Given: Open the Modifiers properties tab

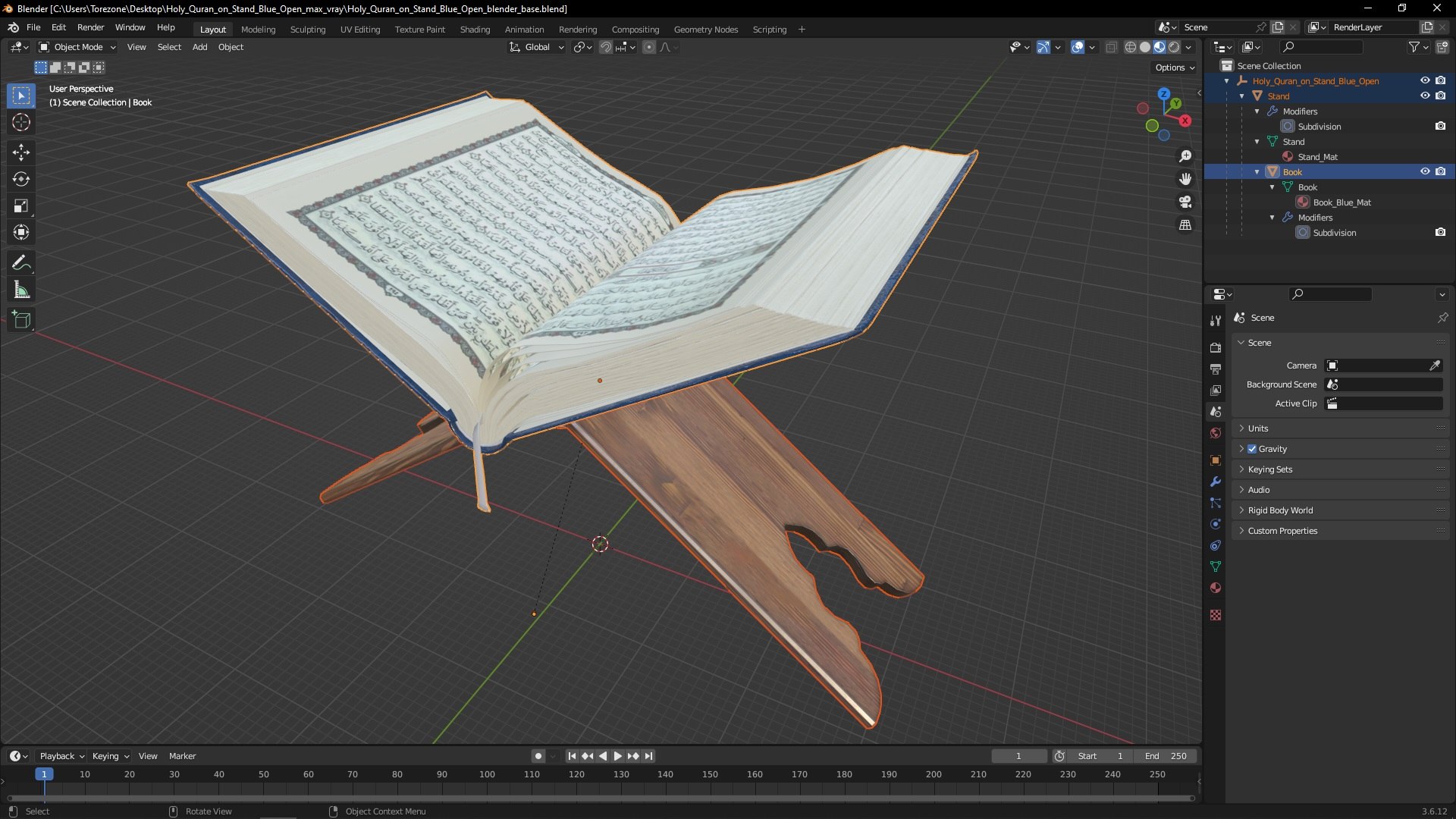Looking at the screenshot, I should (x=1216, y=482).
